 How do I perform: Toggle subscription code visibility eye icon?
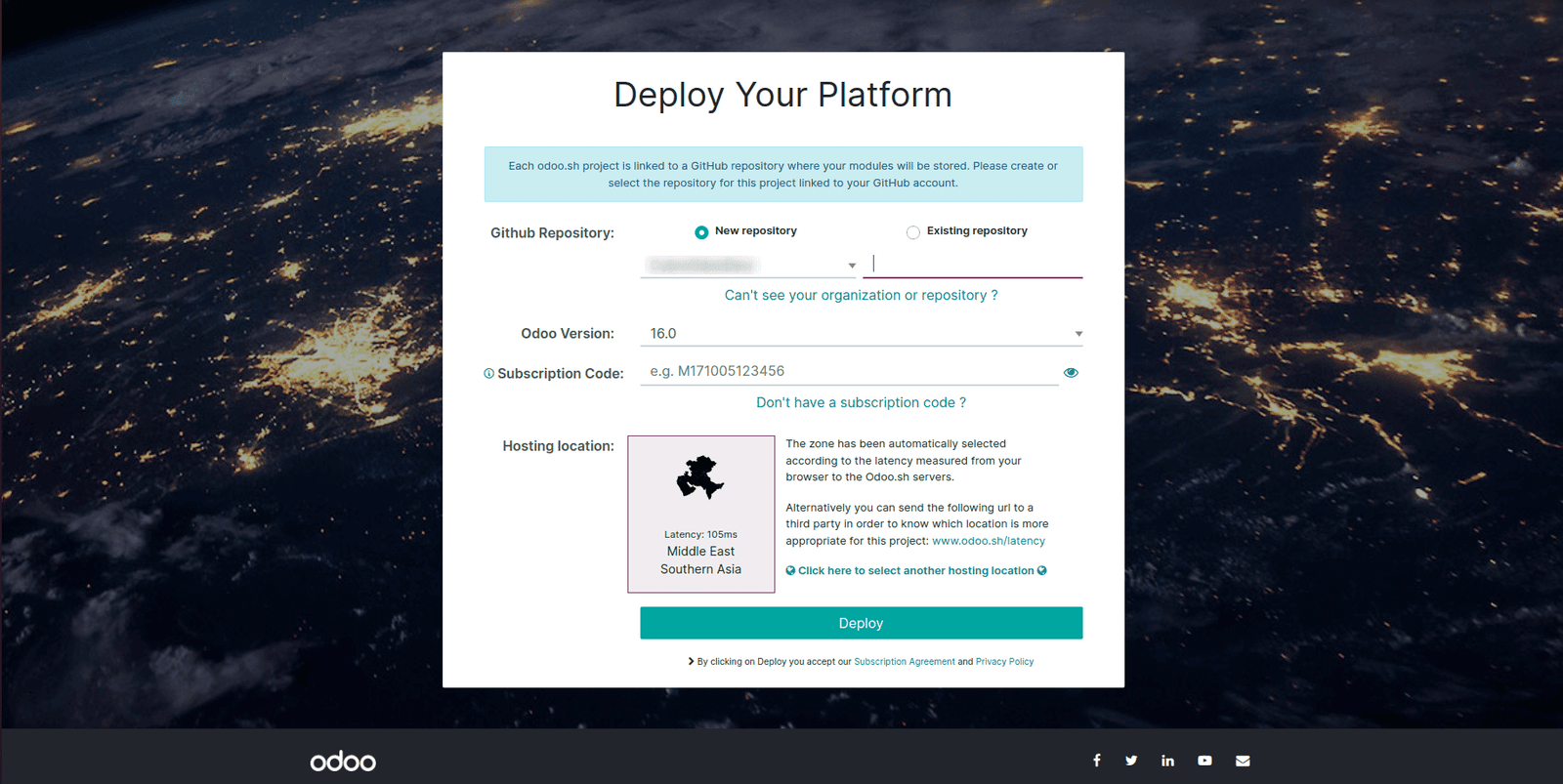(1071, 372)
